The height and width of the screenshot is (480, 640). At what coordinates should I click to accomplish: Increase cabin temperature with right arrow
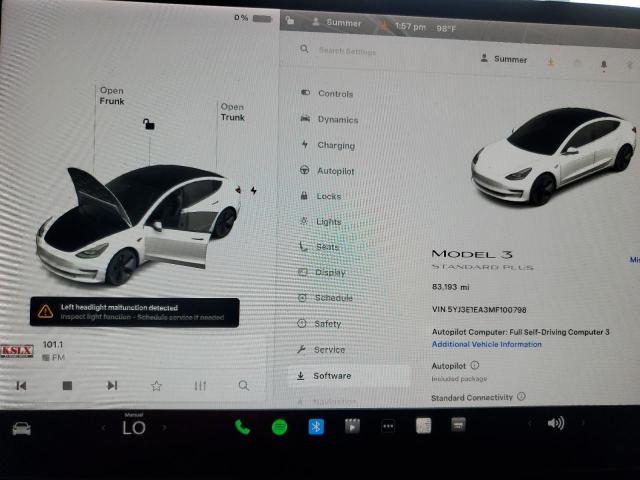pyautogui.click(x=164, y=427)
